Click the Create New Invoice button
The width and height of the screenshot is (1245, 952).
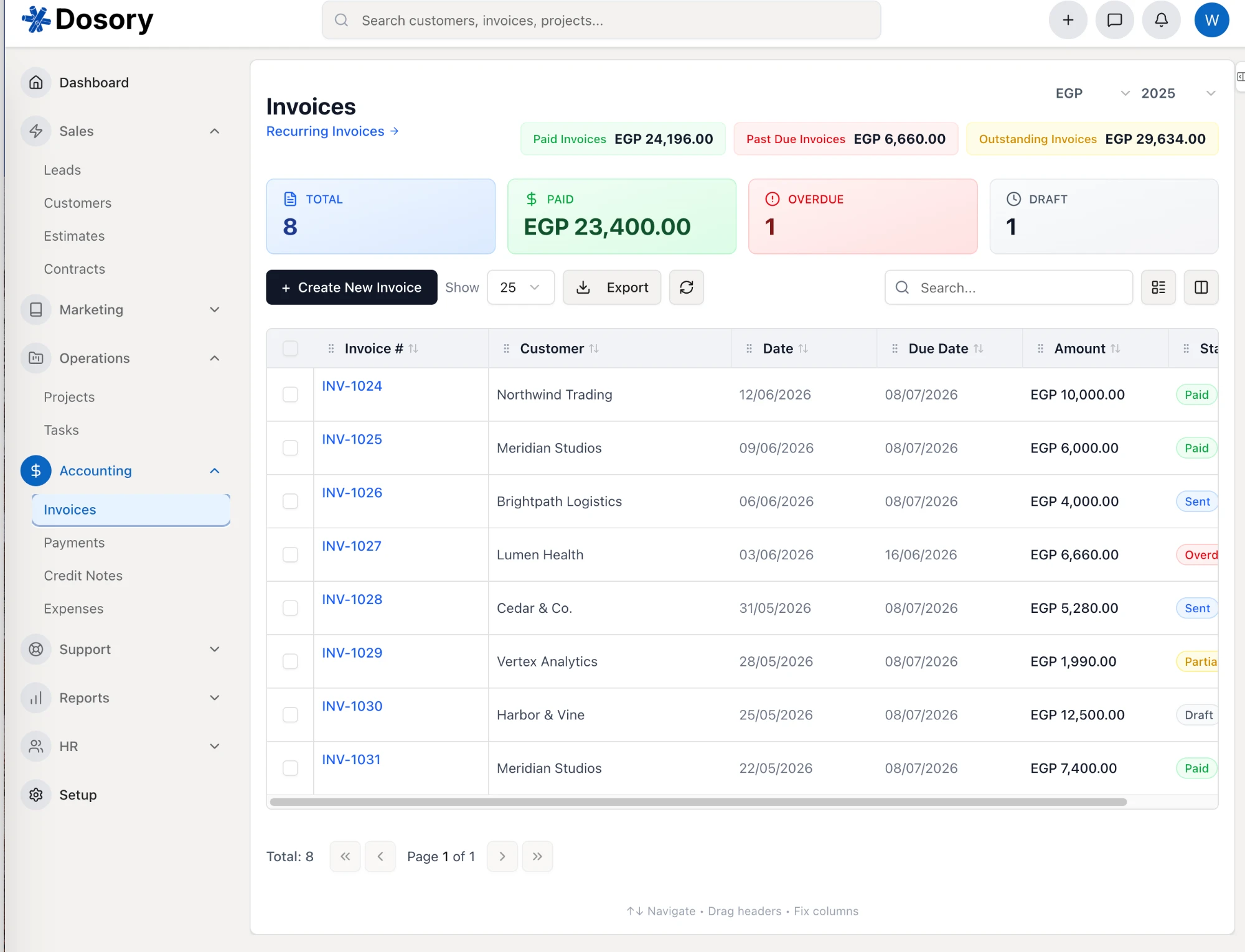coord(351,287)
